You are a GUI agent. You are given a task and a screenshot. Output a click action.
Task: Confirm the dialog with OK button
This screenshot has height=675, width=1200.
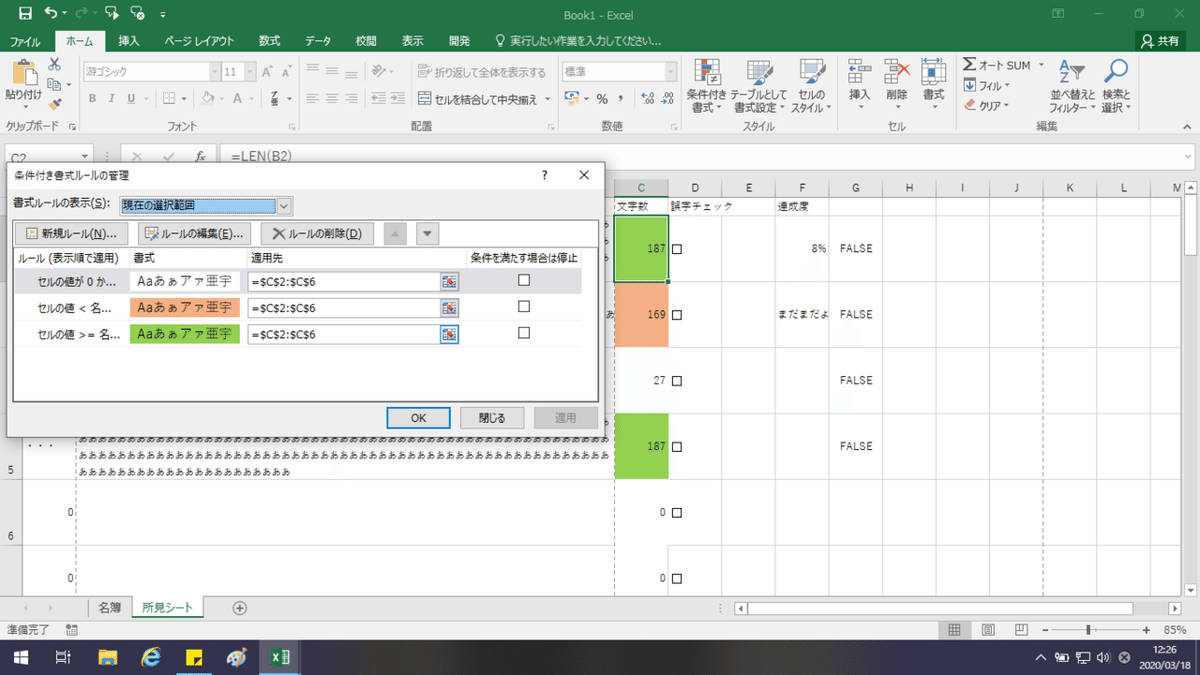click(x=418, y=418)
